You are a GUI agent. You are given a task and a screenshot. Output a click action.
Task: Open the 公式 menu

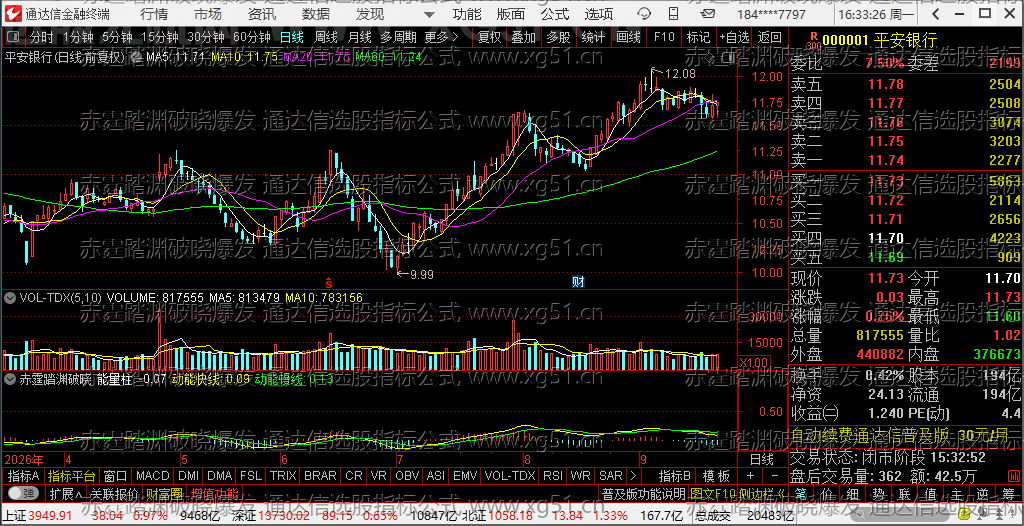click(555, 14)
